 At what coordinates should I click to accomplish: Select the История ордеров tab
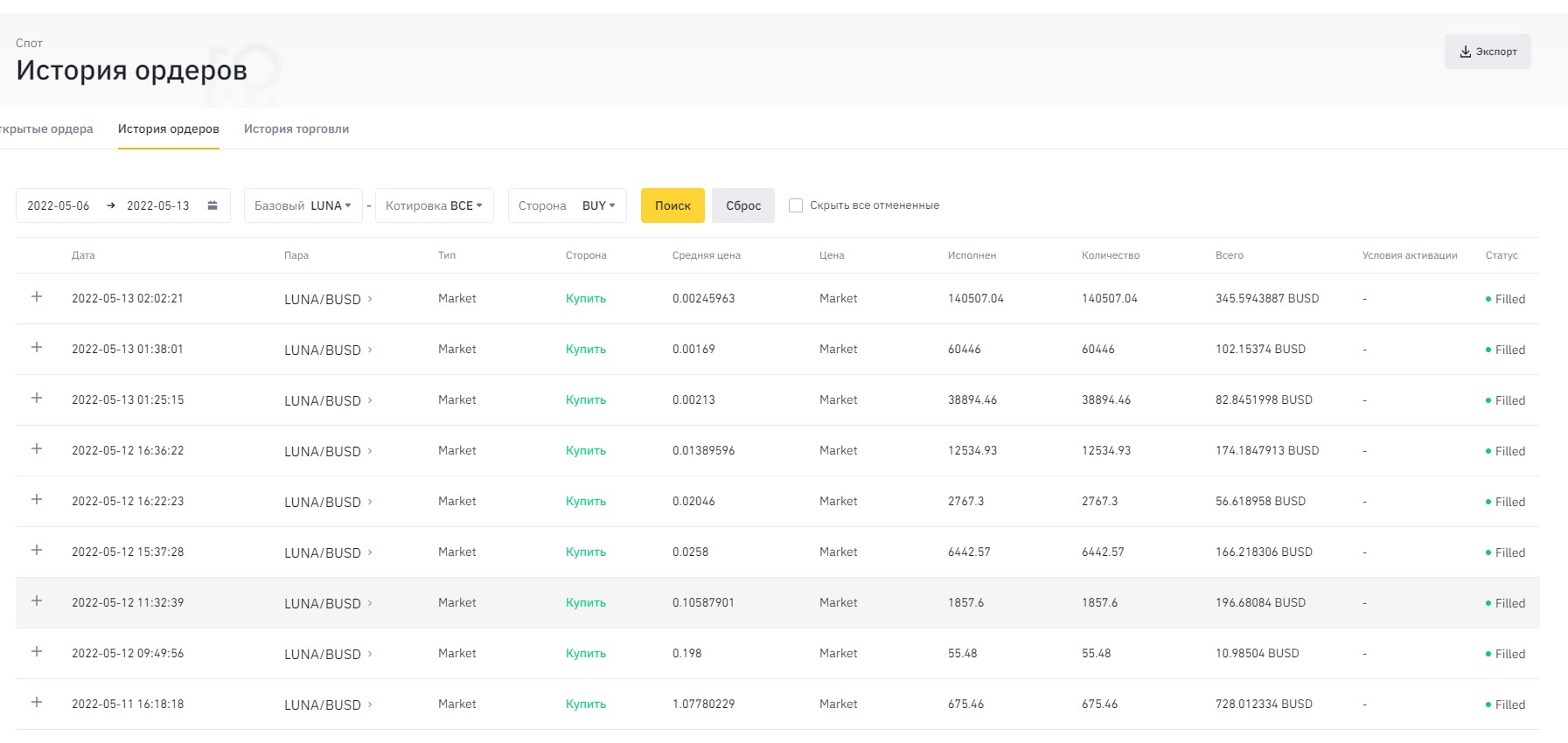(169, 128)
